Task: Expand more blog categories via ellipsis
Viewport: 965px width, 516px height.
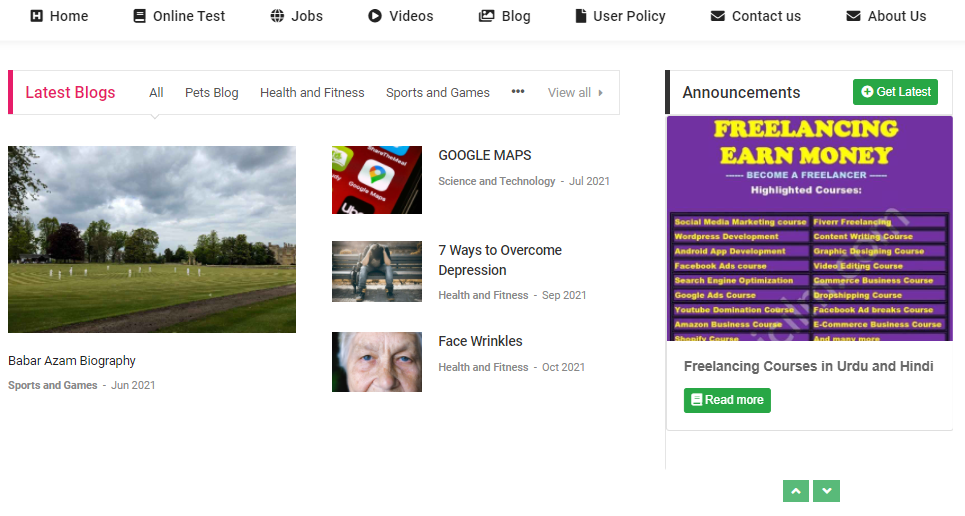Action: click(x=518, y=92)
